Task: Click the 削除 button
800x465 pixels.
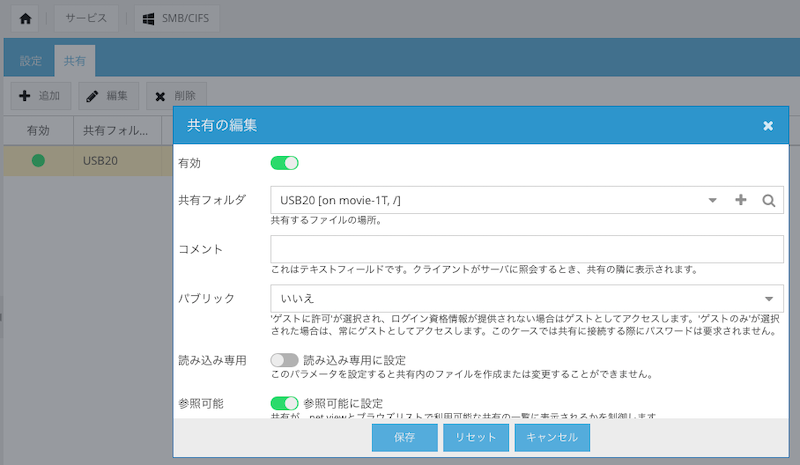Action: (176, 96)
